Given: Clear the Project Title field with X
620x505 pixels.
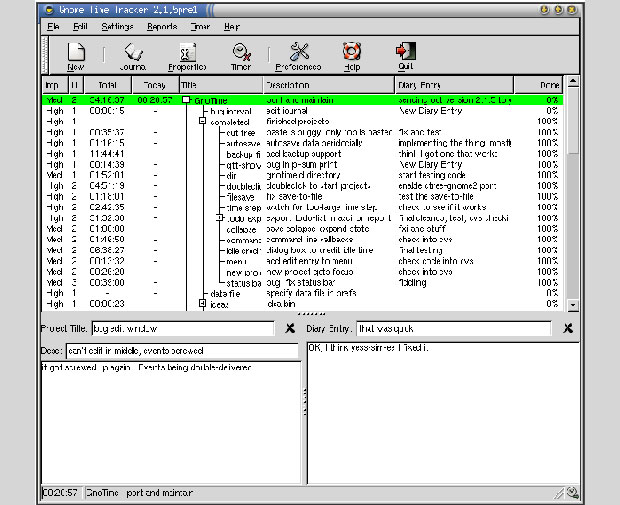Looking at the screenshot, I should (290, 328).
